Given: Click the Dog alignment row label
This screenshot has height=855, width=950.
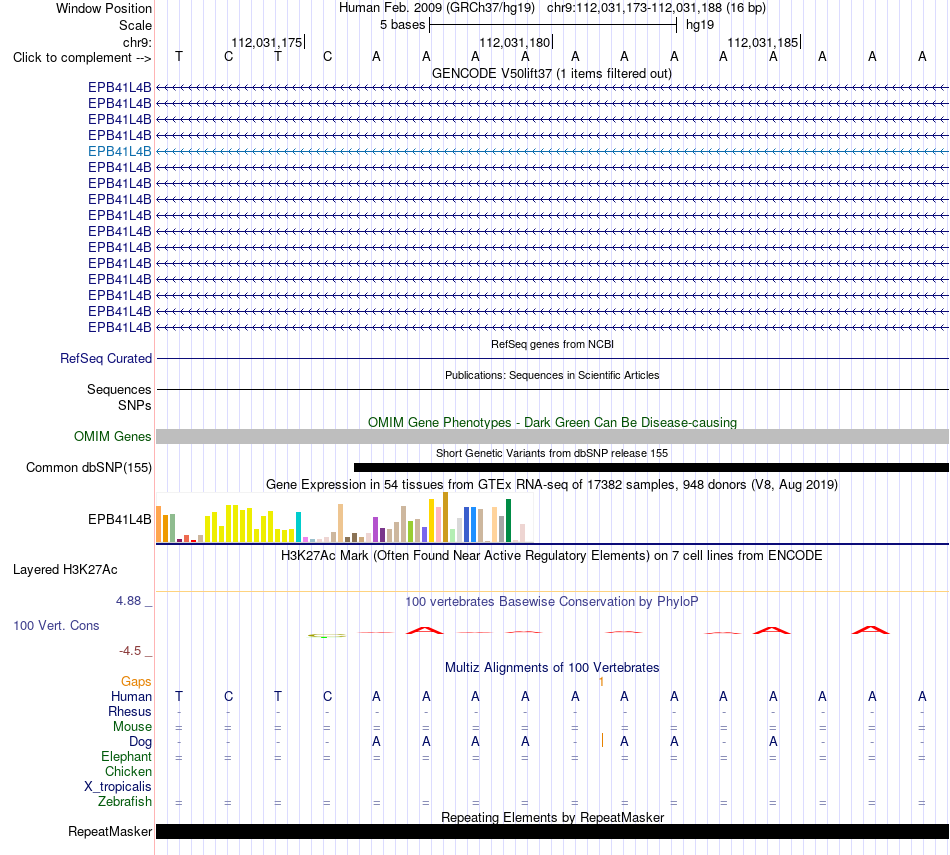Looking at the screenshot, I should [x=140, y=742].
